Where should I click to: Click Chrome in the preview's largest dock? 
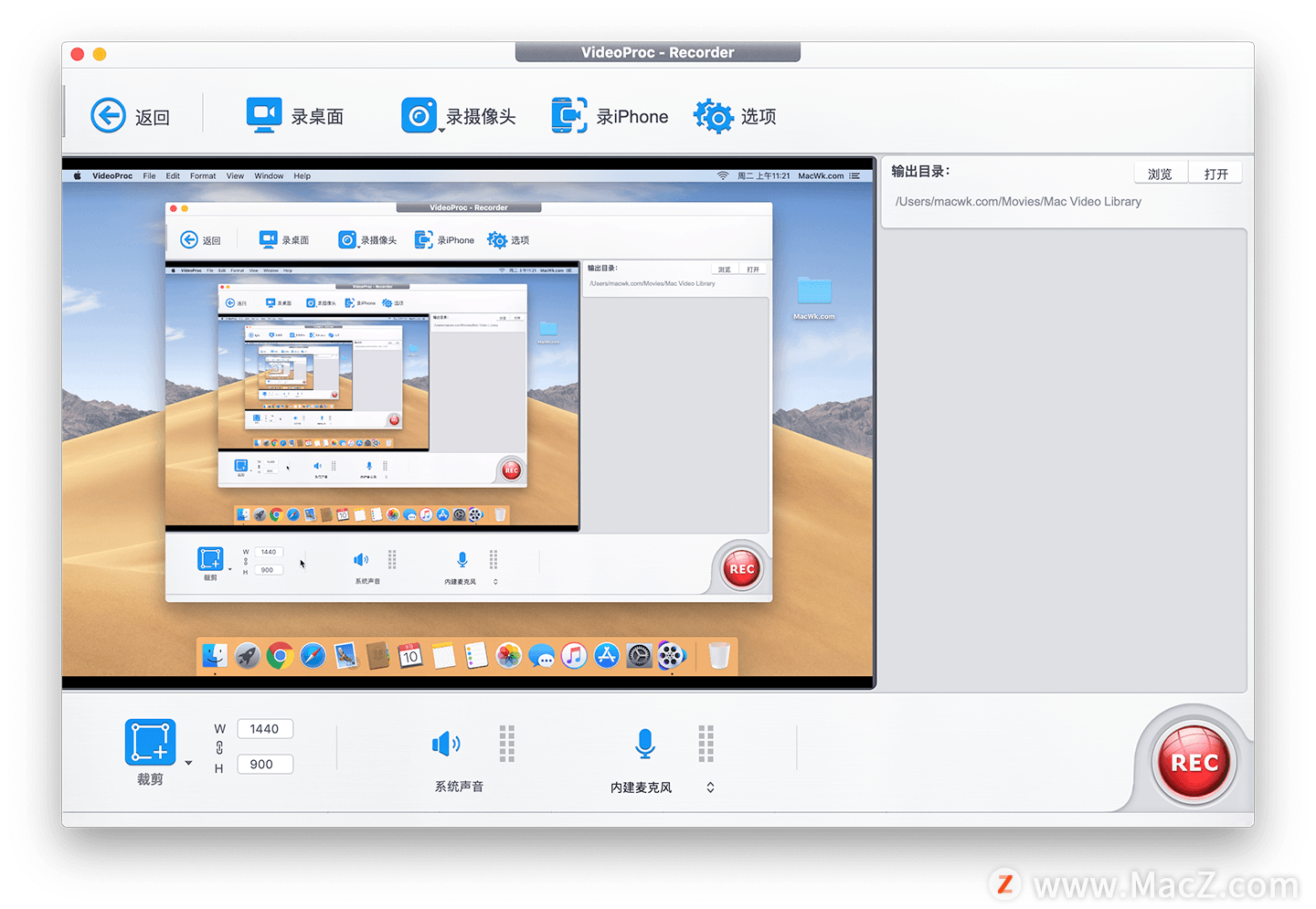click(x=281, y=655)
